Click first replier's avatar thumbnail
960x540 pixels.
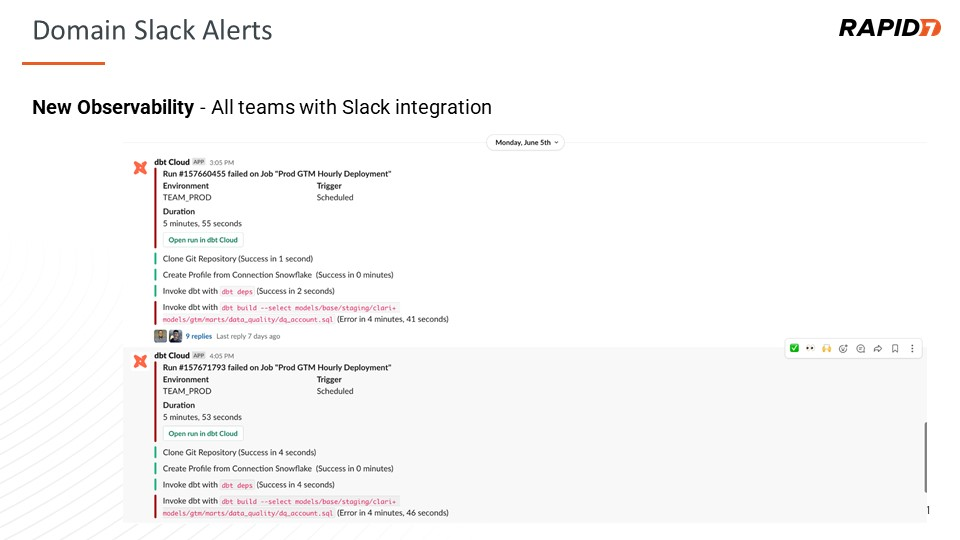point(160,336)
